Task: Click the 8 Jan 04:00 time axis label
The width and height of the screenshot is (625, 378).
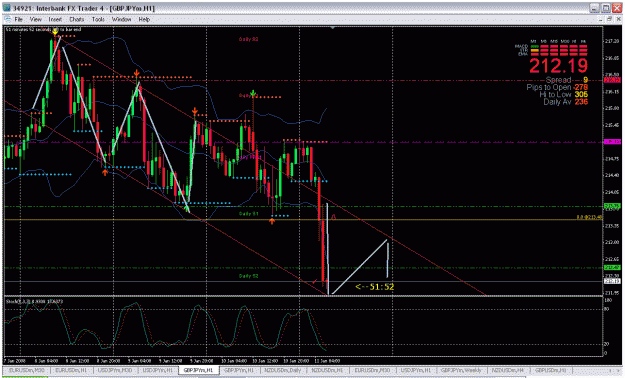Action: click(x=45, y=361)
